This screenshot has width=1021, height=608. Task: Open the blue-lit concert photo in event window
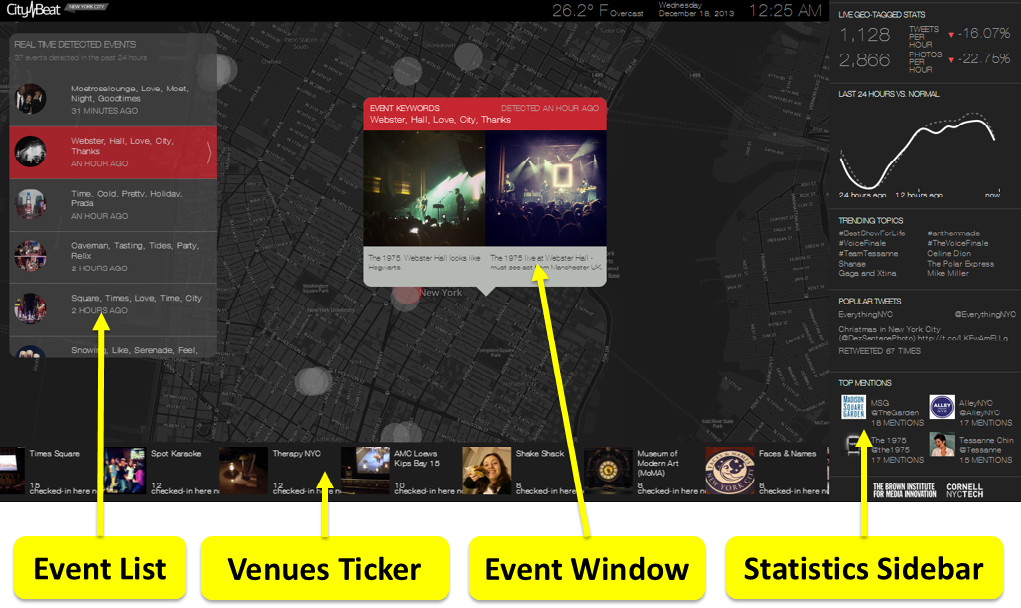[x=546, y=188]
